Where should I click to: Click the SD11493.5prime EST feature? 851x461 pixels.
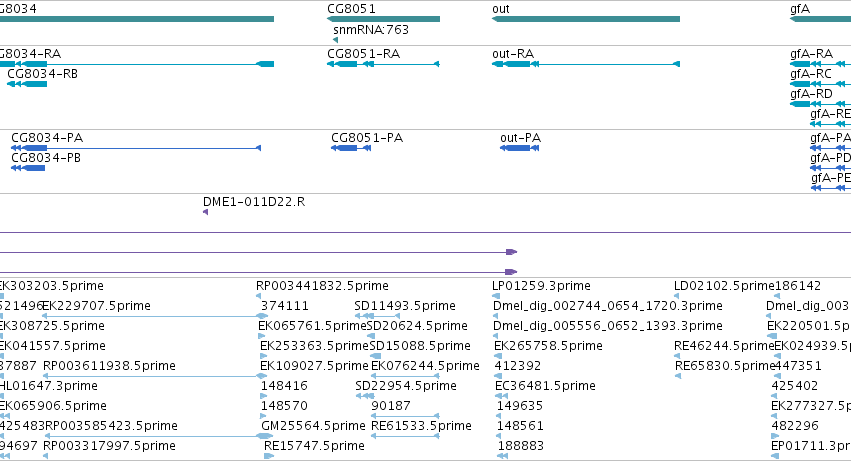point(377,316)
